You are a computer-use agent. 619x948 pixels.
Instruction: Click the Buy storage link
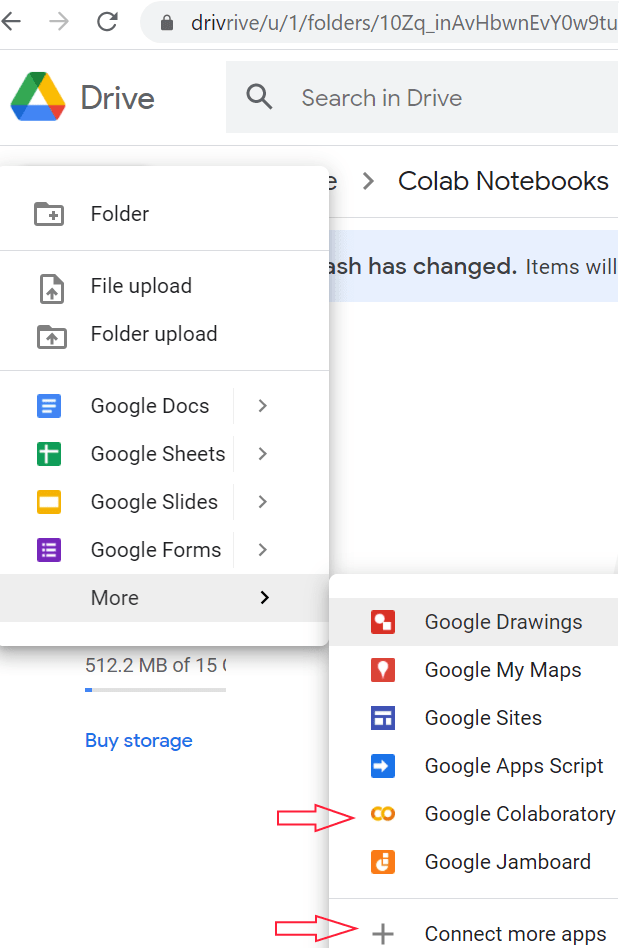pos(138,740)
